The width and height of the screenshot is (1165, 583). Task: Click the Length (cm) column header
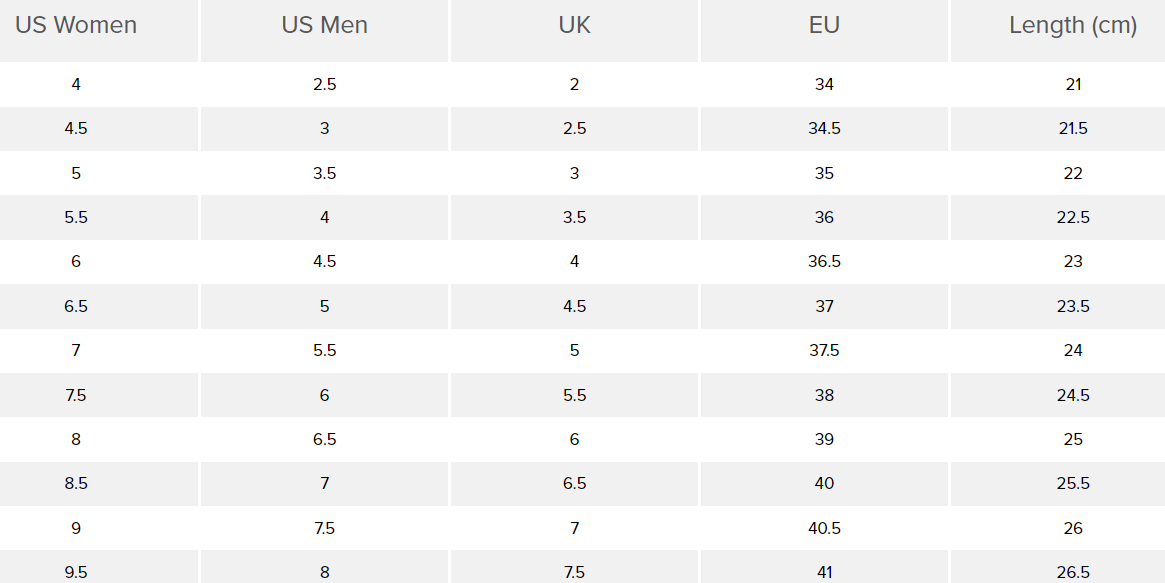coord(1073,25)
